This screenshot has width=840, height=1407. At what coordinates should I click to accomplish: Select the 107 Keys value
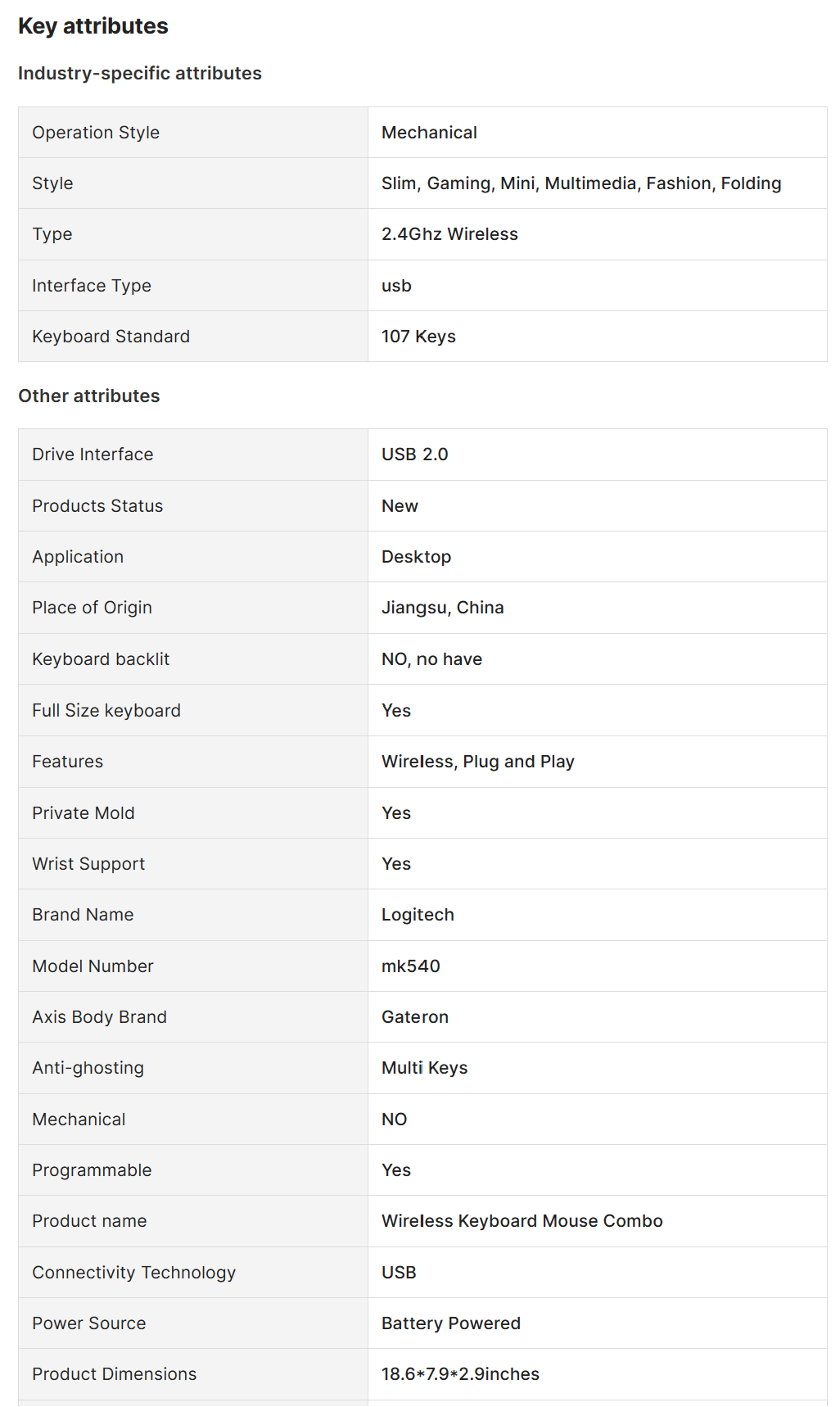418,337
